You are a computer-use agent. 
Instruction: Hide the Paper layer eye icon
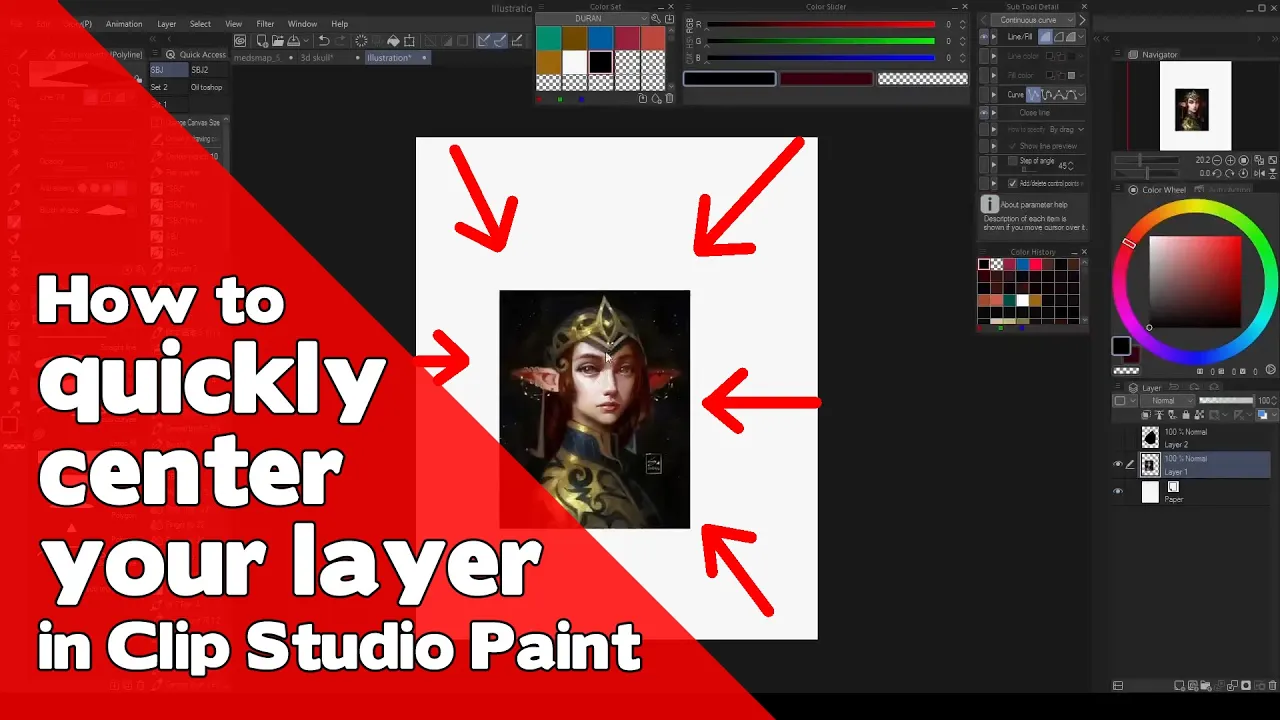tap(1118, 491)
